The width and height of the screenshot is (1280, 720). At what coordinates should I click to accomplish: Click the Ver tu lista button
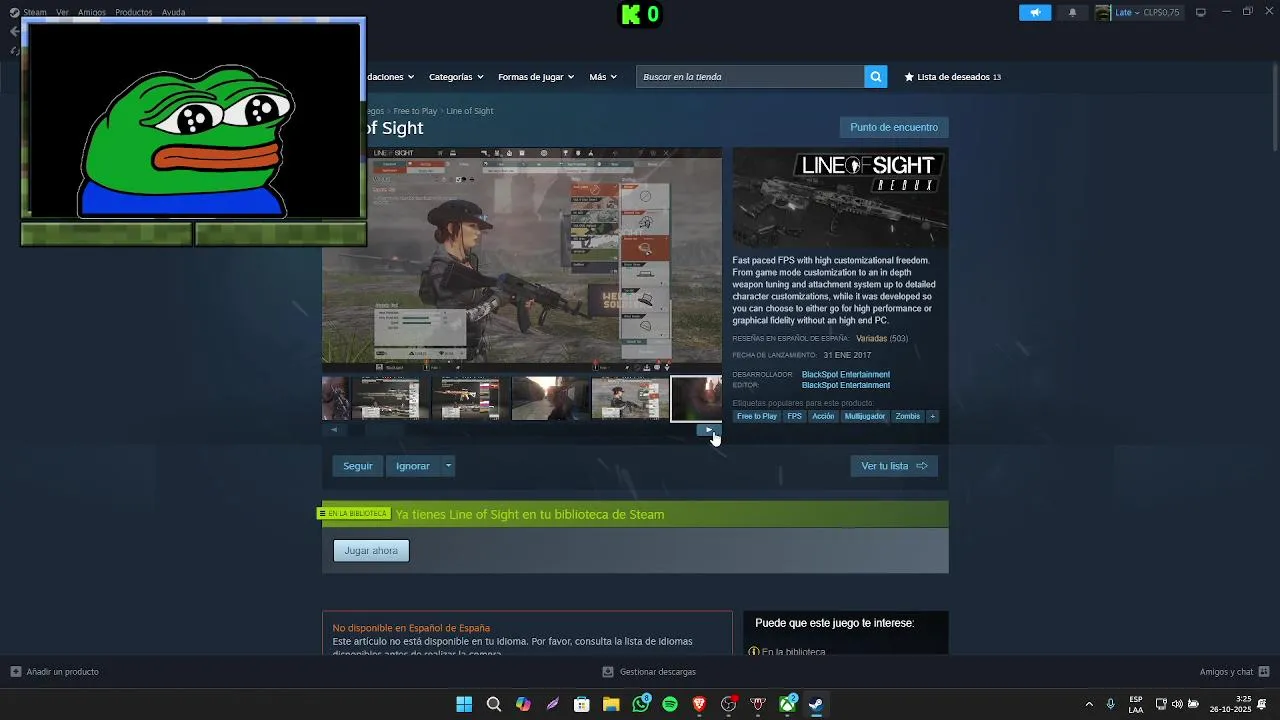[894, 466]
